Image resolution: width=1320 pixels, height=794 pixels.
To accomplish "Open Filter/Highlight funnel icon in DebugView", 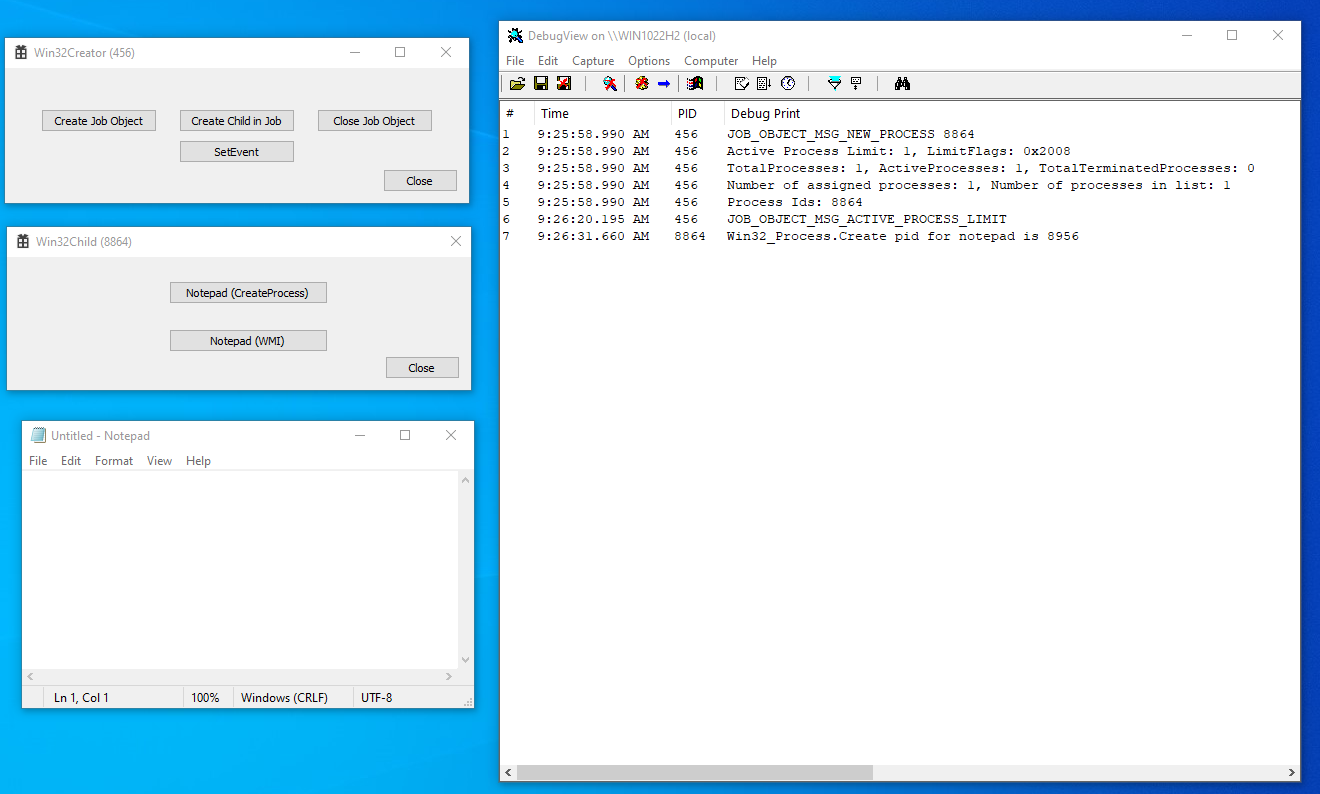I will [x=834, y=84].
